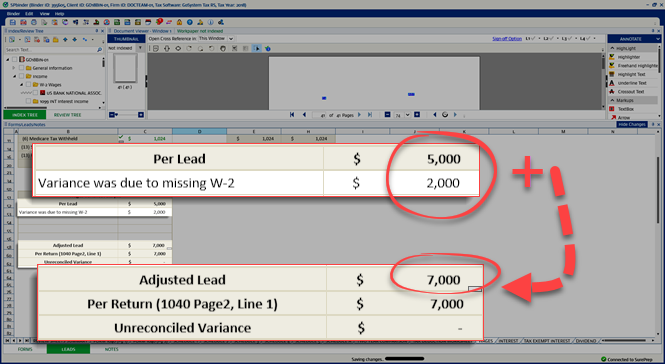Collapse the W-2 Wages folder node
Screen dimensions: 665x364
(x=21, y=84)
